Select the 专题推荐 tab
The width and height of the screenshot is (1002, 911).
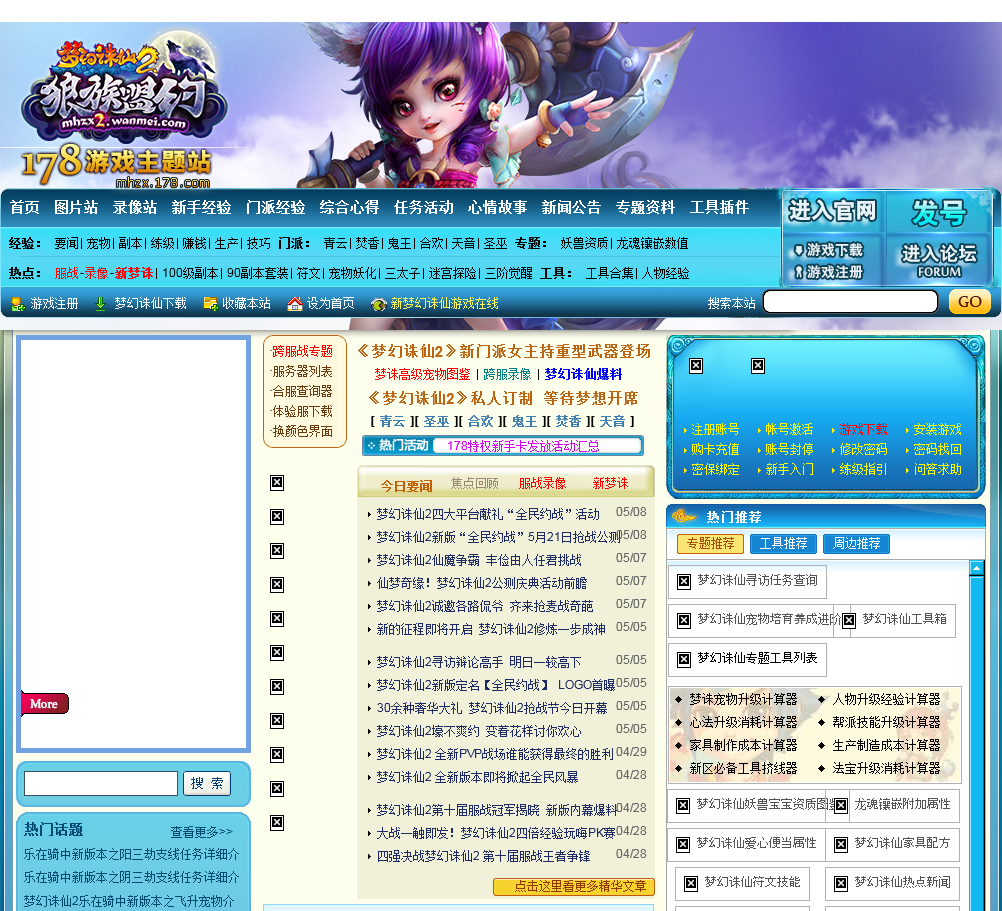pyautogui.click(x=710, y=544)
